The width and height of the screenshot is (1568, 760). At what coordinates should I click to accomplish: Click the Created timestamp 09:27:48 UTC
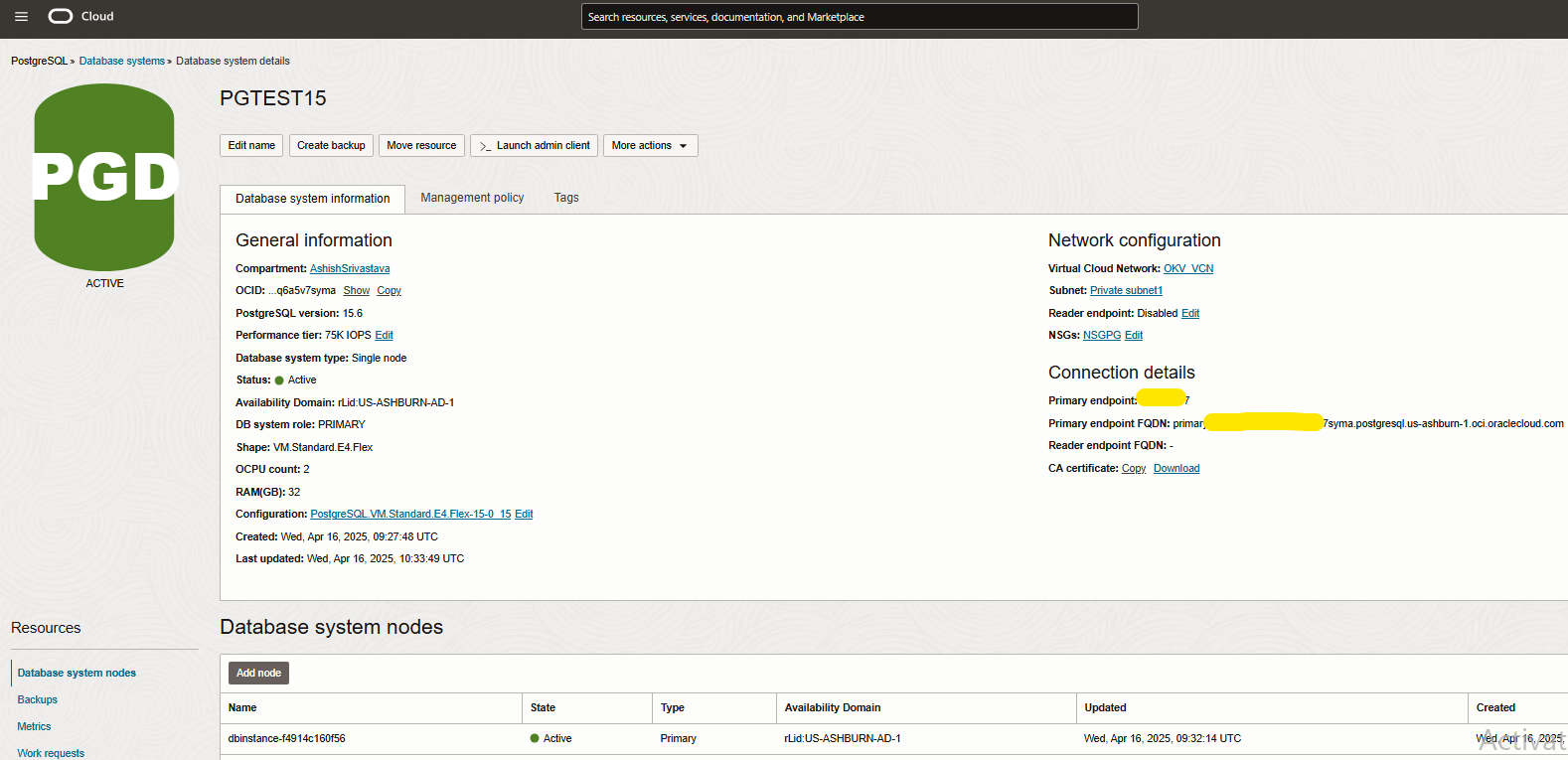click(360, 536)
